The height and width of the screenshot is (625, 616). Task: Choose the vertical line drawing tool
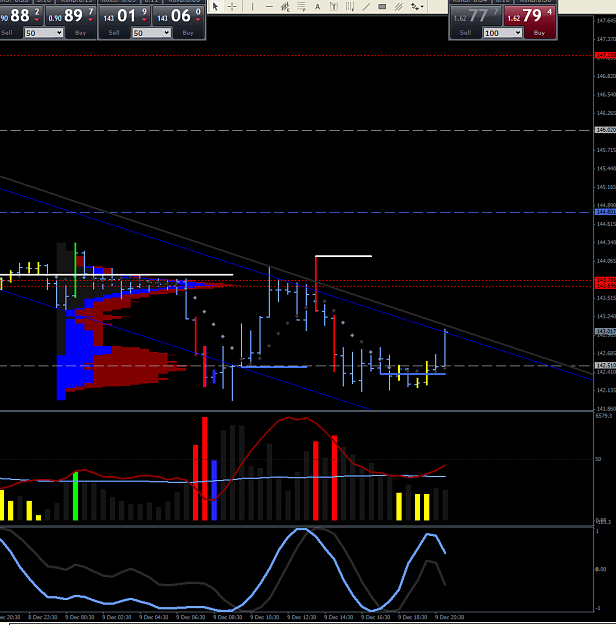pos(252,6)
